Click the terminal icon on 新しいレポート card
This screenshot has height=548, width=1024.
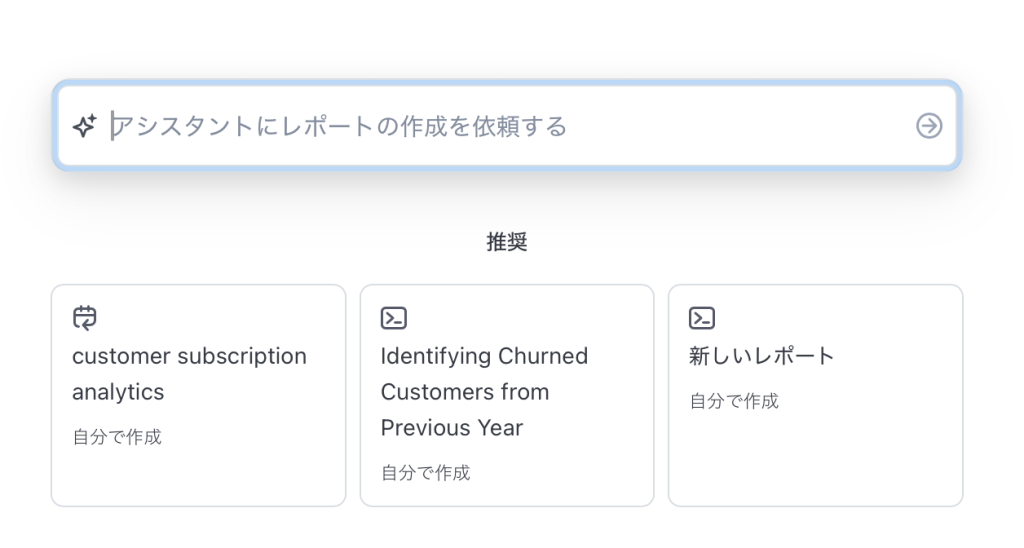pyautogui.click(x=702, y=318)
